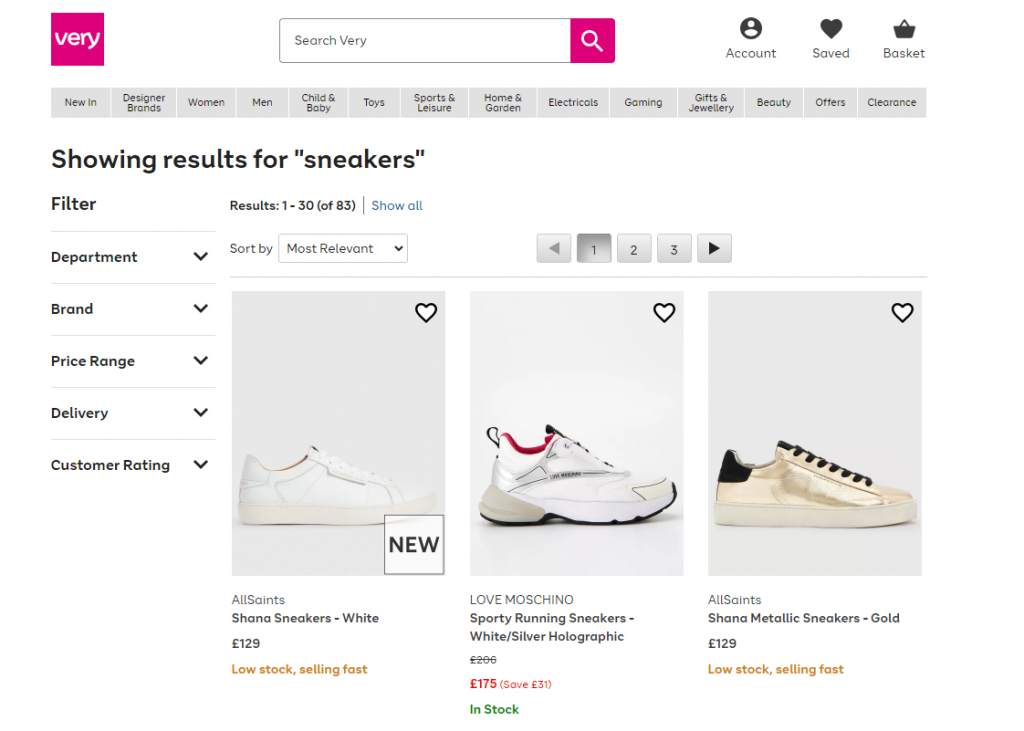The image size is (1024, 731).
Task: Expand the Price Range filter
Action: coord(132,361)
